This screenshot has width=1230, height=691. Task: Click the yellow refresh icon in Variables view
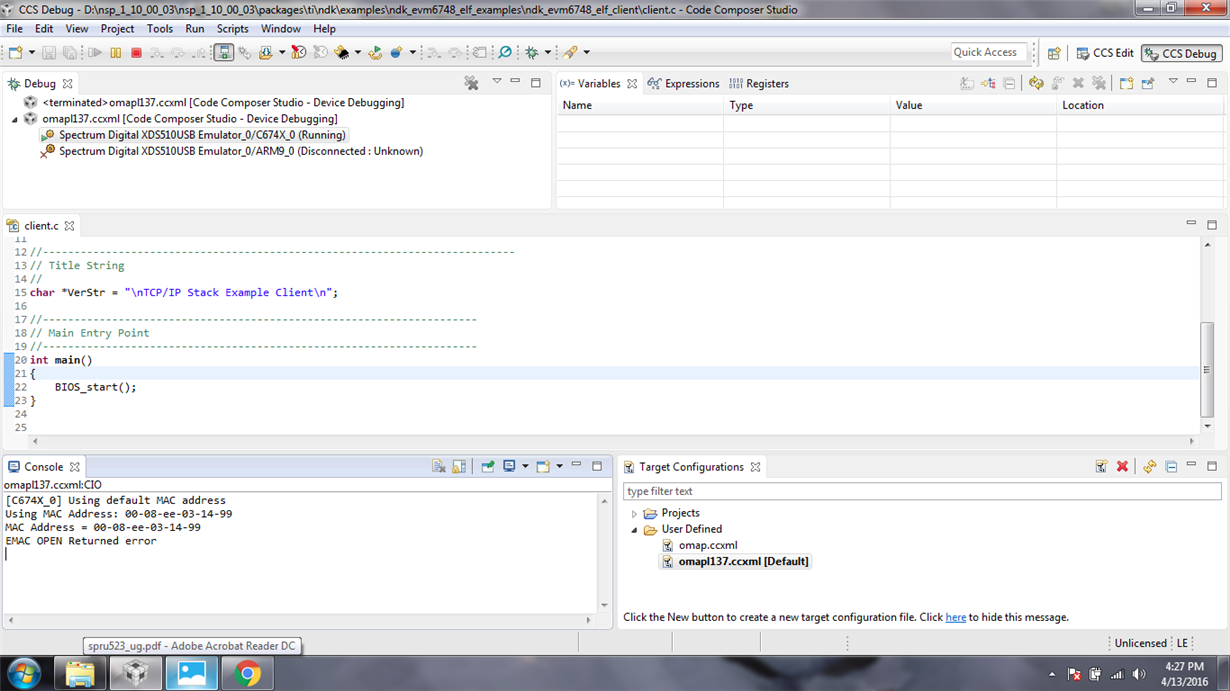(1036, 83)
